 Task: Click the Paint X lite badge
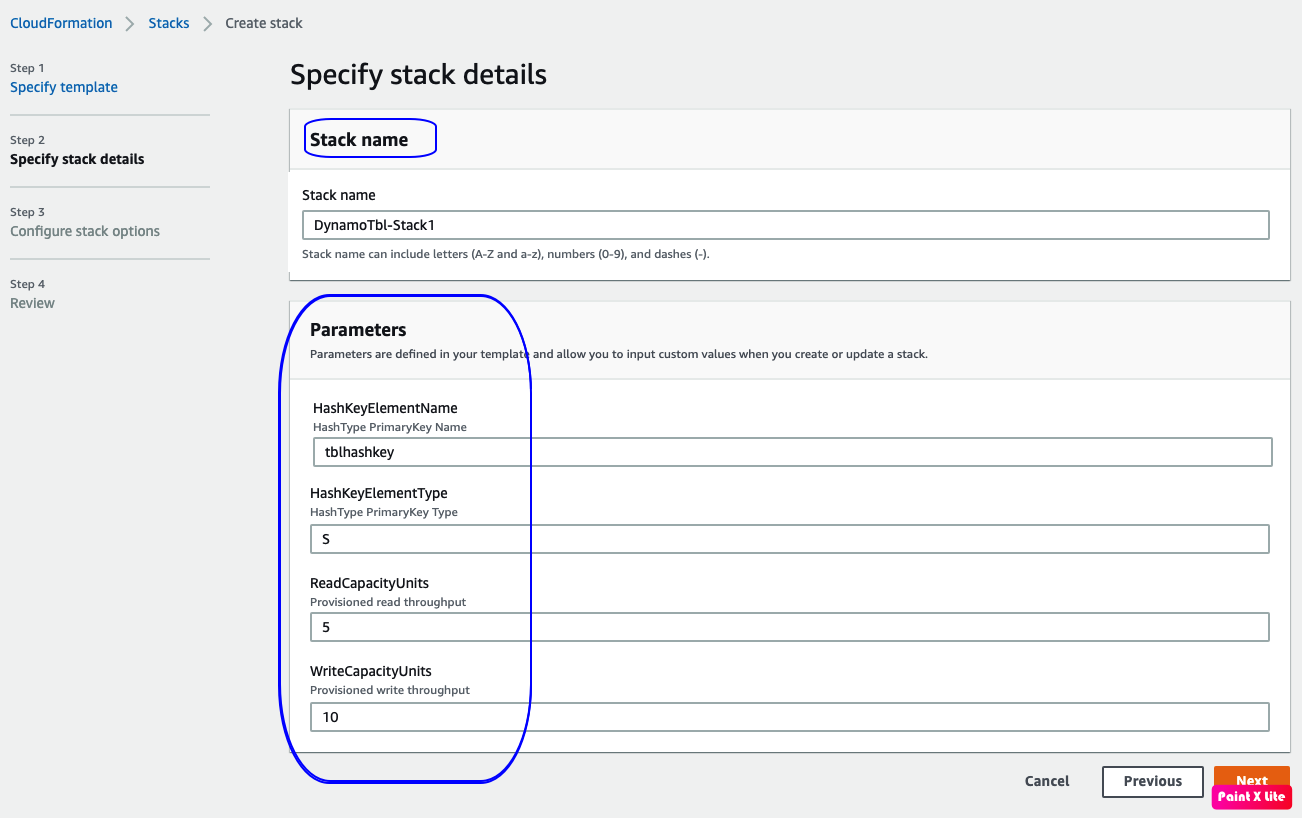[x=1251, y=797]
